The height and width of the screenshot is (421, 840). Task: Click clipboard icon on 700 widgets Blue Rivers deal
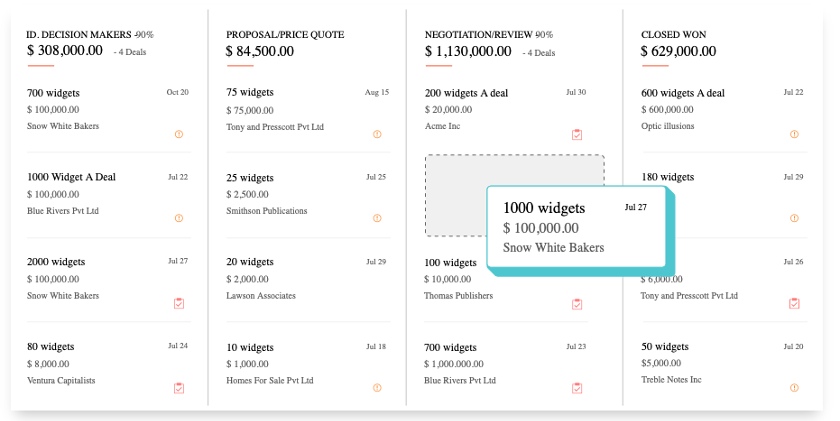tap(577, 388)
